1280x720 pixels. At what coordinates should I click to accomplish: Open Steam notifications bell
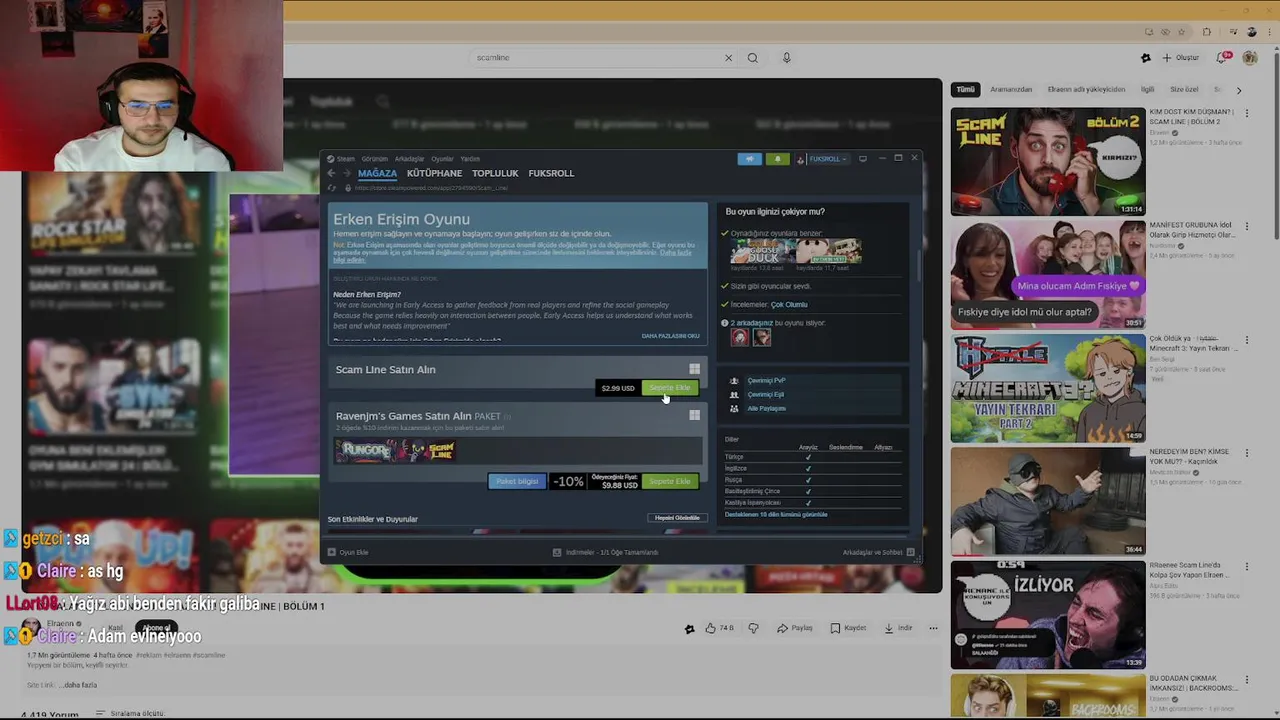[x=777, y=159]
